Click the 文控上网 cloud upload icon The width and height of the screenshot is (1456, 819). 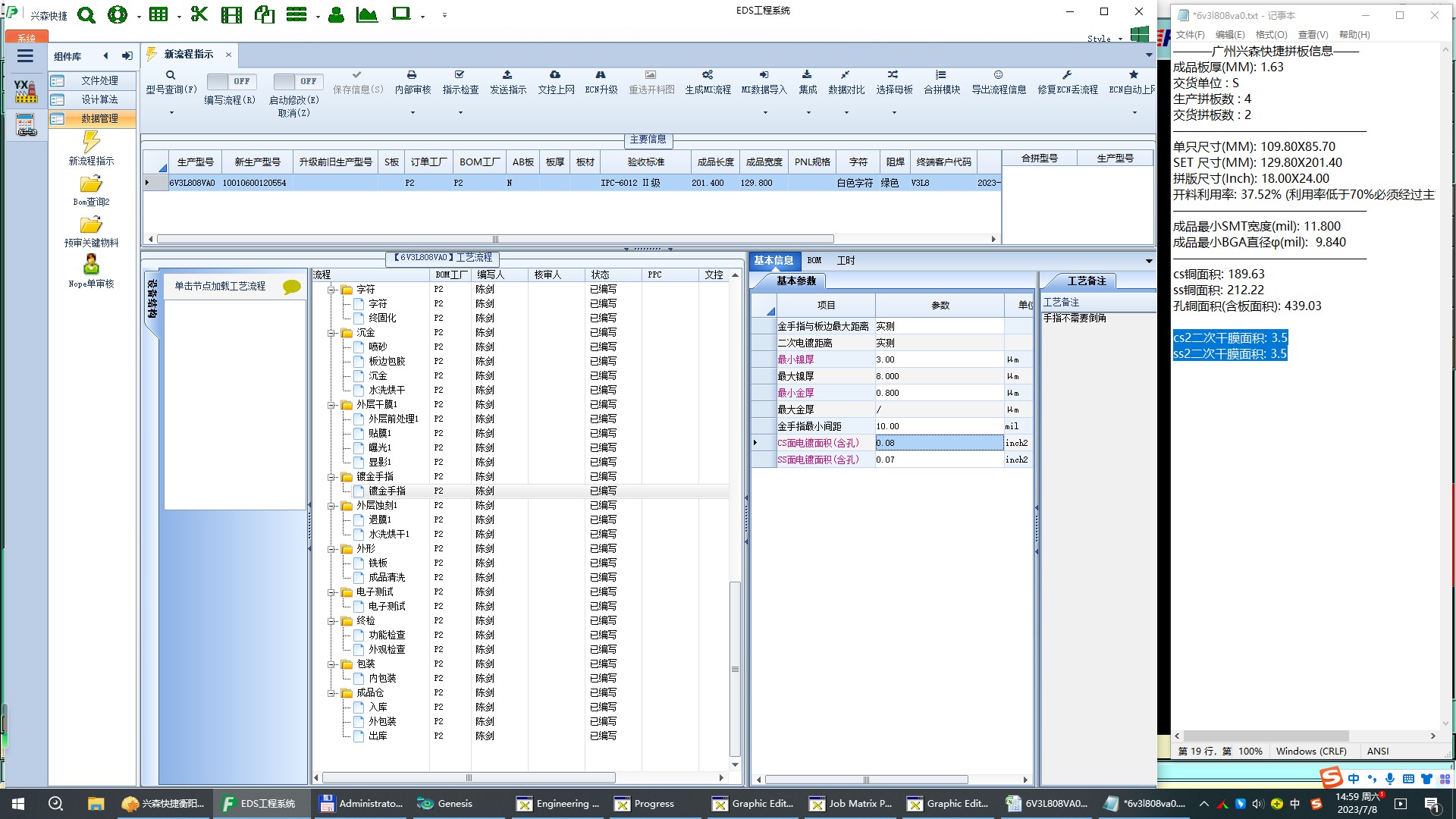(x=555, y=75)
